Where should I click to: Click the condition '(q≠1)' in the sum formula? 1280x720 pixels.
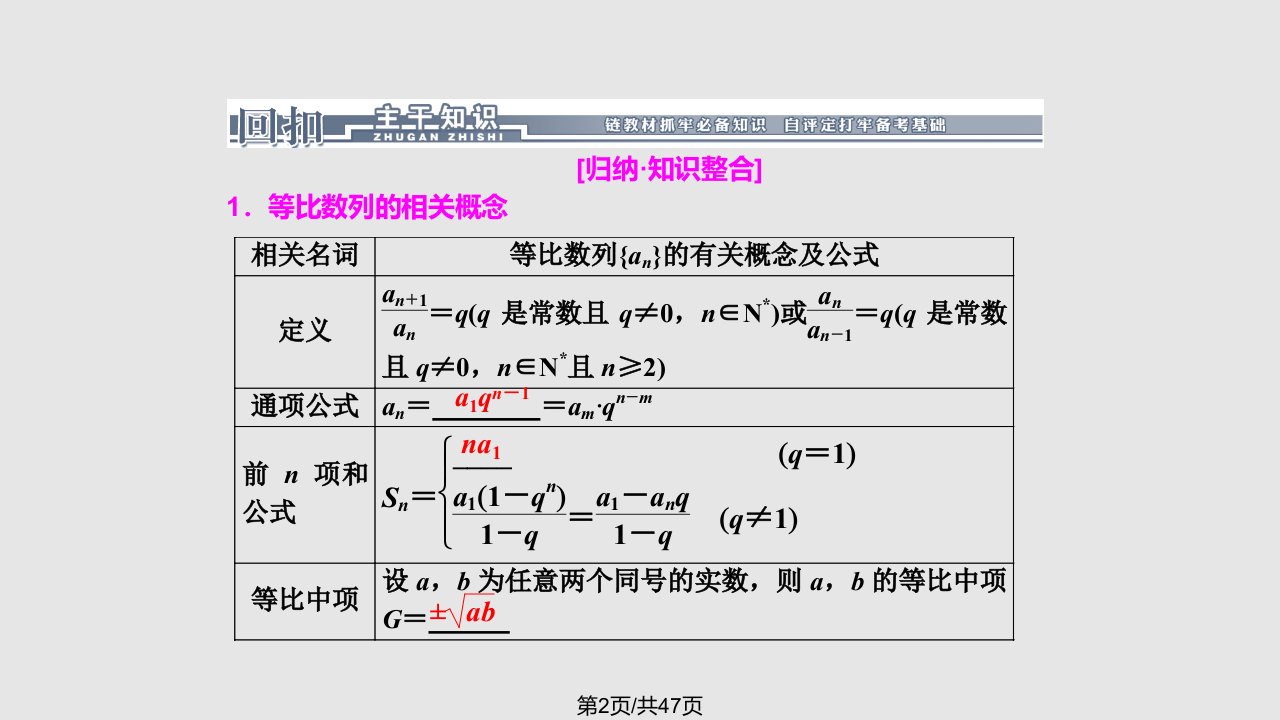click(758, 519)
